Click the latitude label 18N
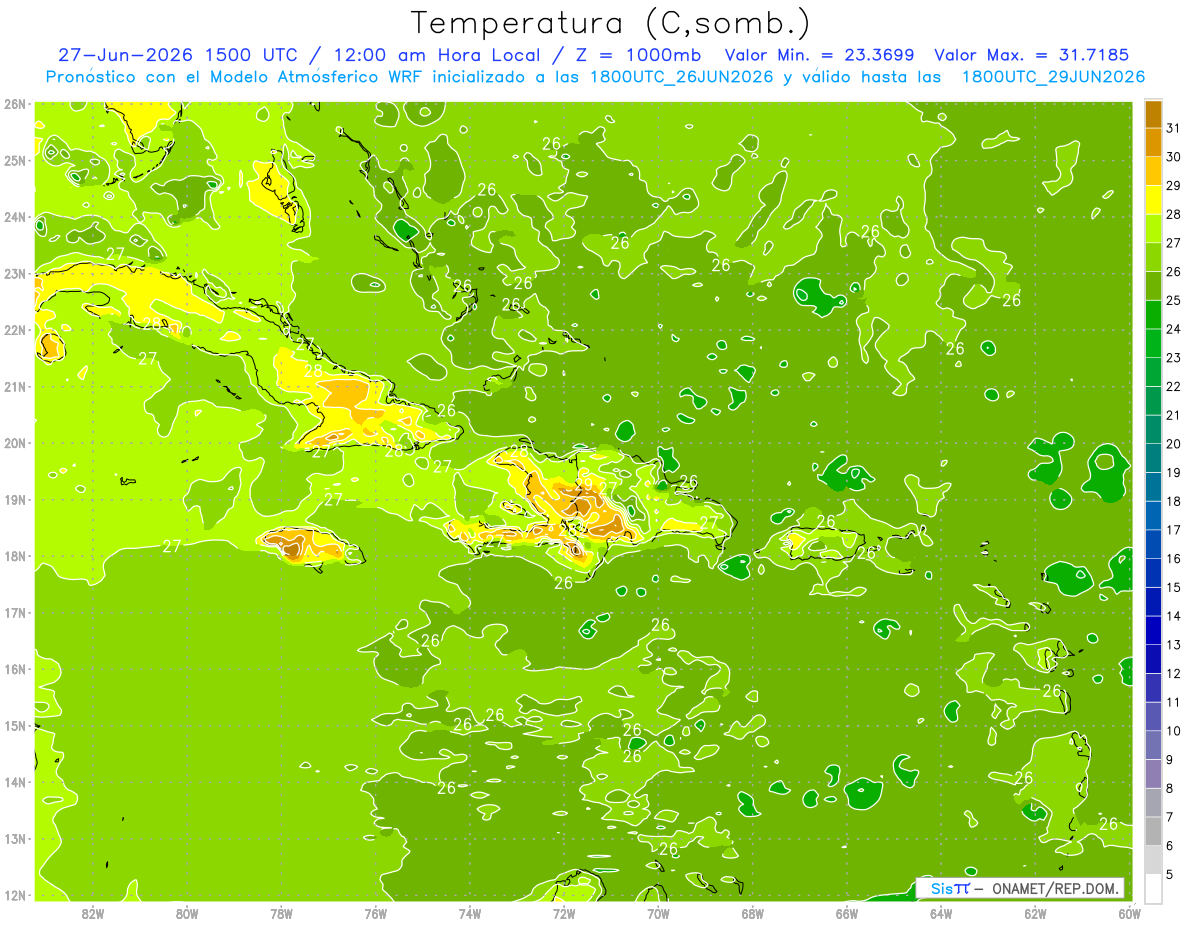Viewport: 1200px width, 927px height. click(x=15, y=556)
